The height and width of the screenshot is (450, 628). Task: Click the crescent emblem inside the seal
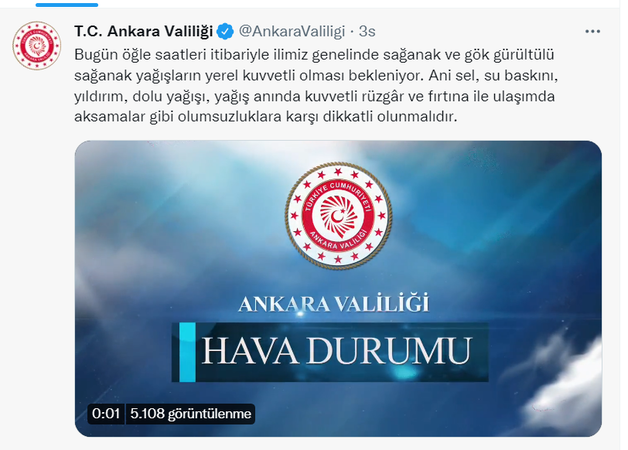click(x=338, y=216)
